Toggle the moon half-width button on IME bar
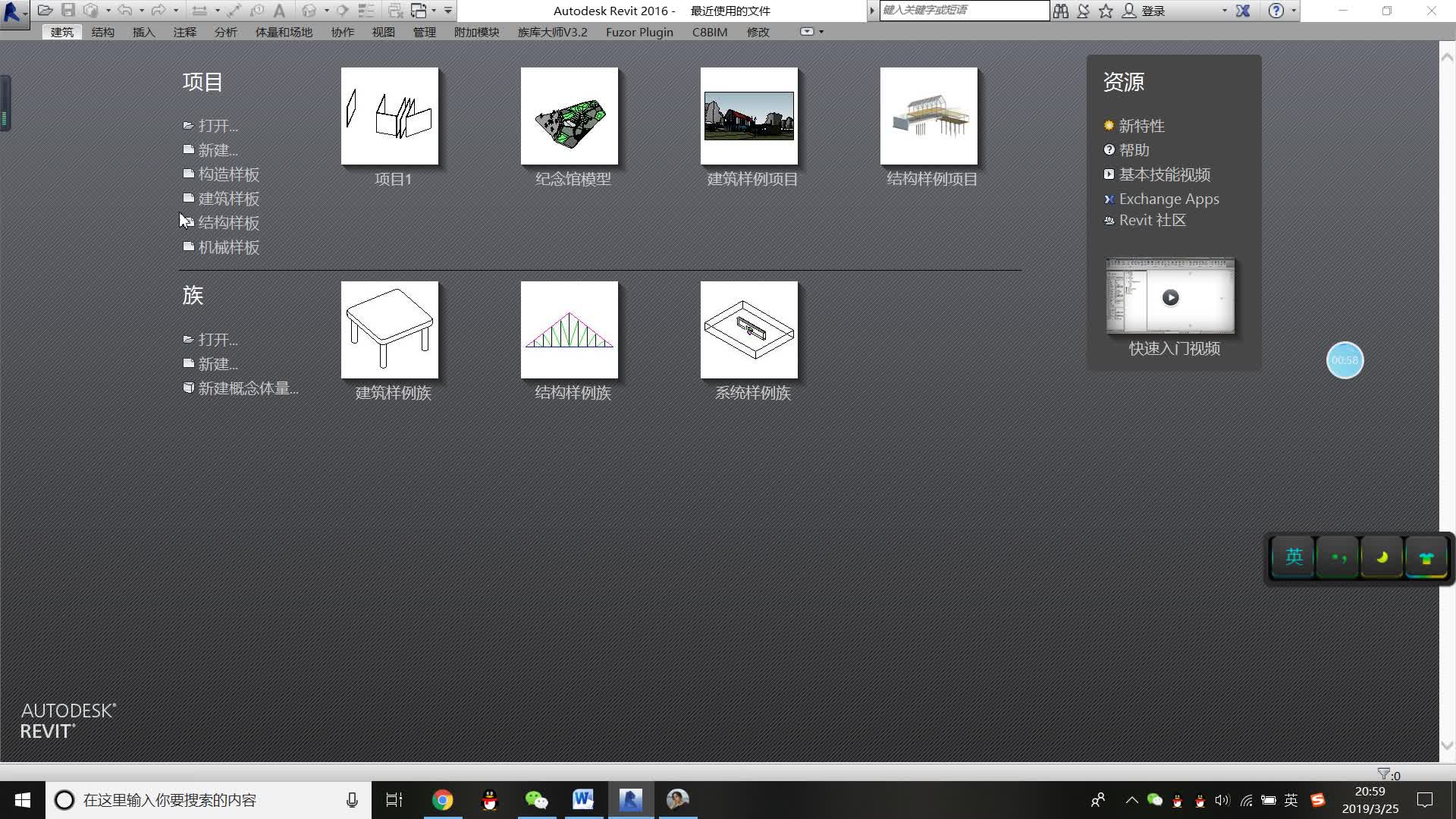The width and height of the screenshot is (1456, 819). pos(1382,557)
